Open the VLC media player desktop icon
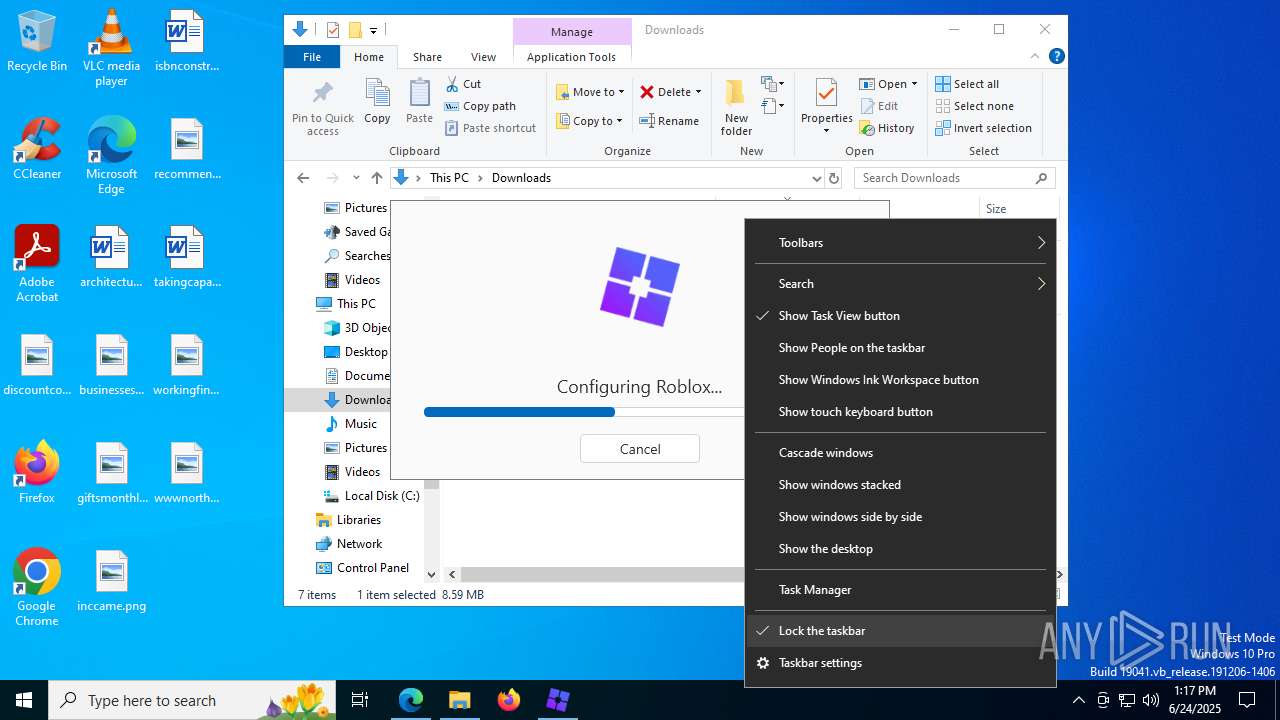This screenshot has width=1280, height=720. point(111,48)
